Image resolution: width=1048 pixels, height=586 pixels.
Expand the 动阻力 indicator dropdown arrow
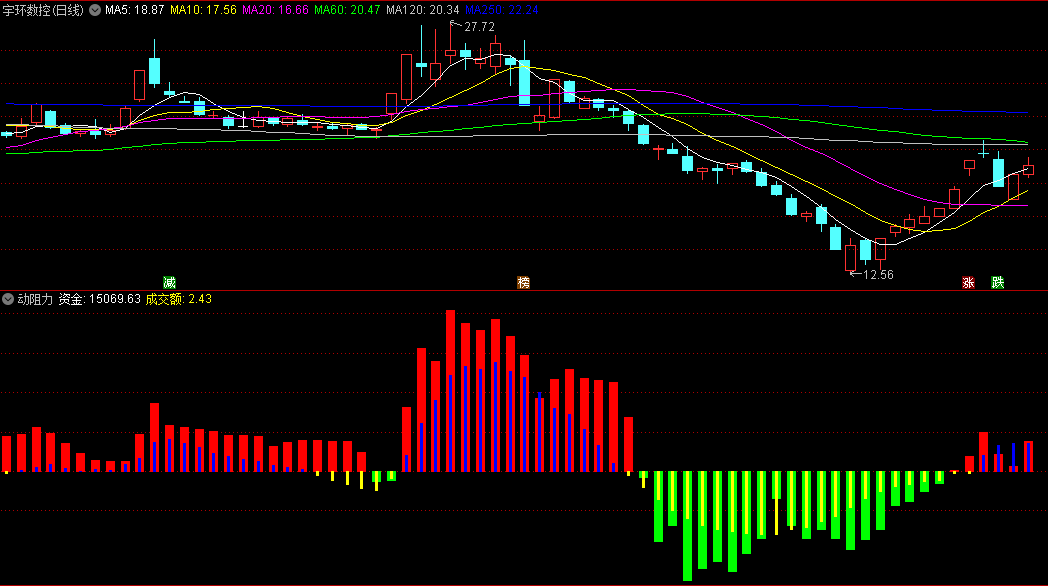coord(8,299)
